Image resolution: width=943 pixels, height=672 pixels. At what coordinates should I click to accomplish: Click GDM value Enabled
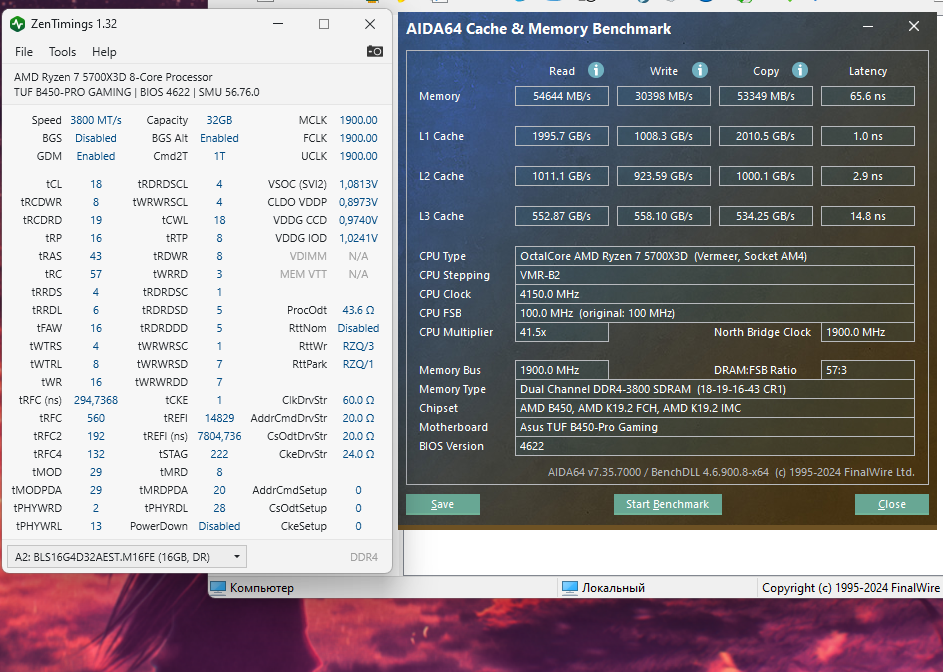tap(96, 156)
